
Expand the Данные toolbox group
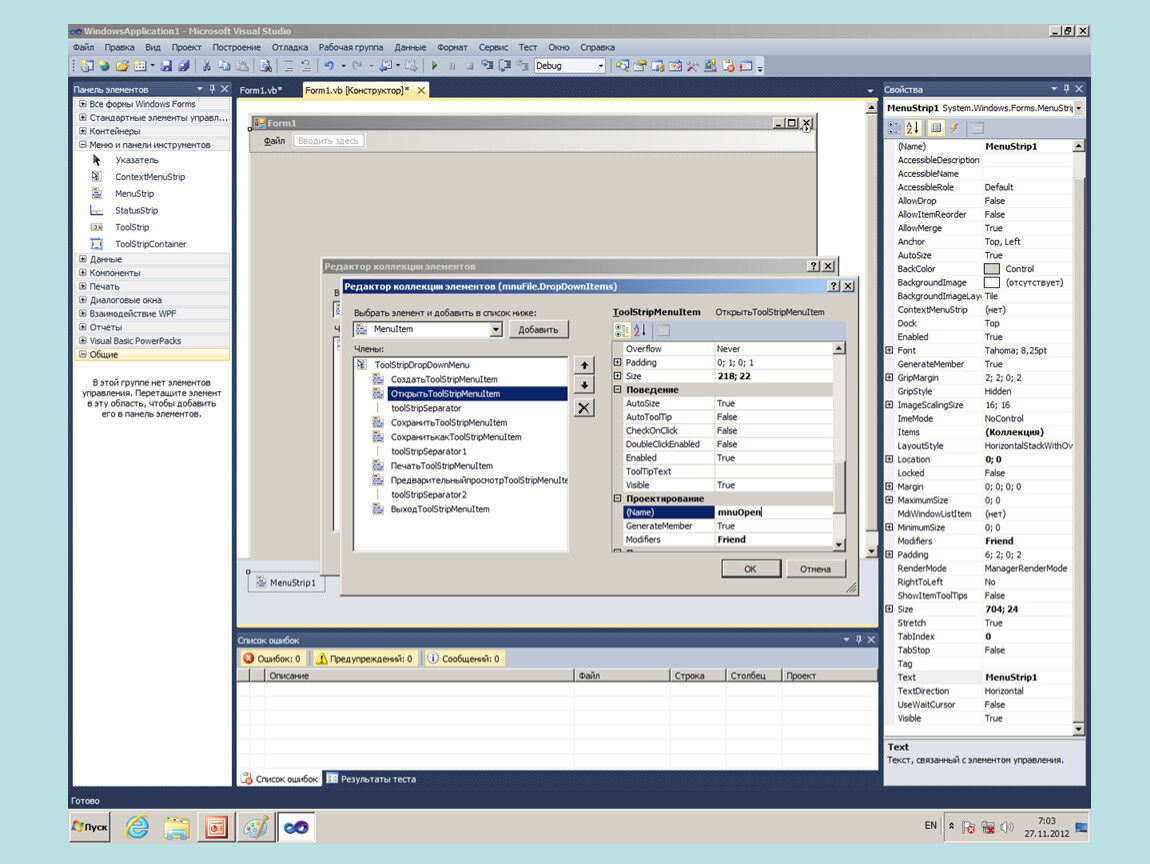pyautogui.click(x=83, y=259)
